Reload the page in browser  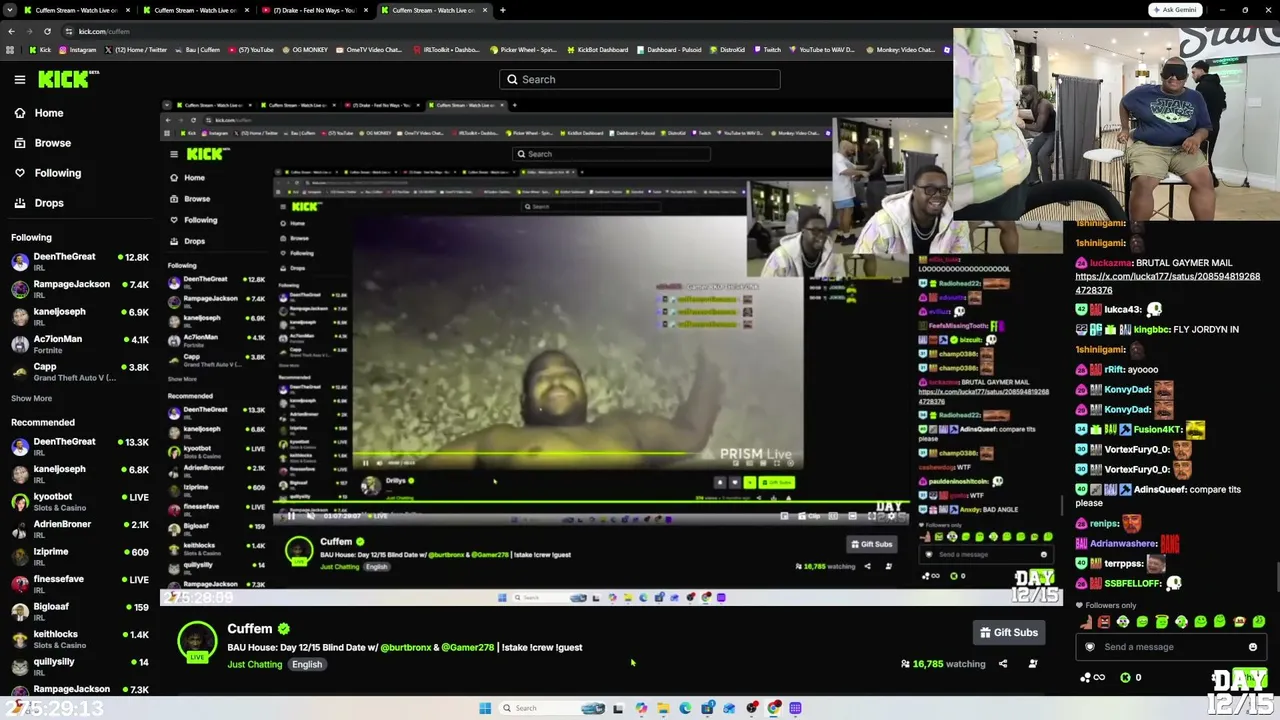[x=47, y=31]
